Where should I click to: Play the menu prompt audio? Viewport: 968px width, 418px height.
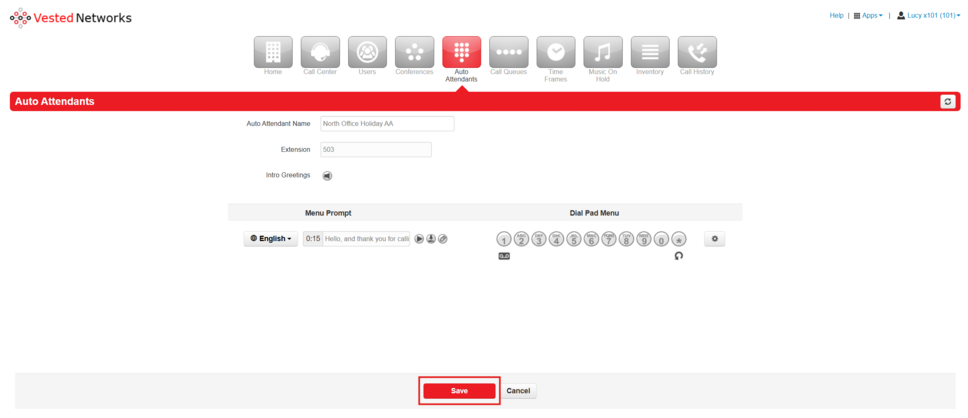(x=419, y=239)
